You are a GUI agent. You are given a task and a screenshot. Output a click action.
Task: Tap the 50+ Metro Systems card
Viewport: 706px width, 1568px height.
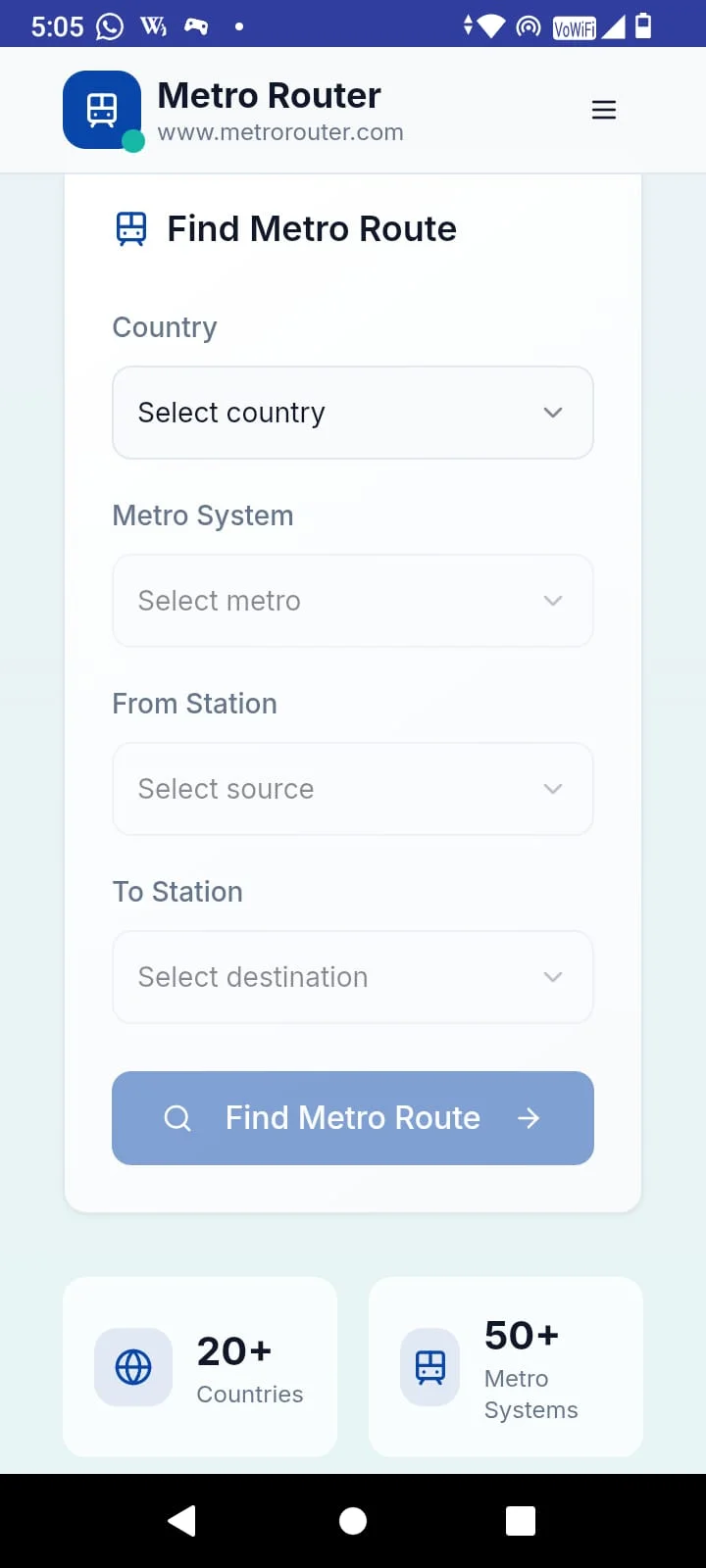pos(506,1367)
